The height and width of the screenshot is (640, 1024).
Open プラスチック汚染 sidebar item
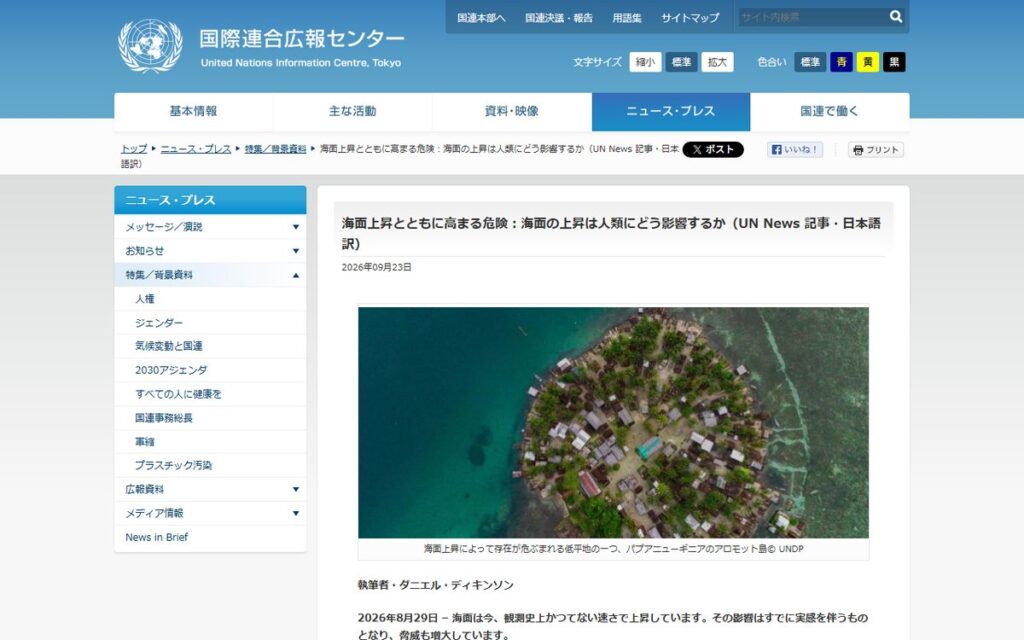tap(210, 465)
